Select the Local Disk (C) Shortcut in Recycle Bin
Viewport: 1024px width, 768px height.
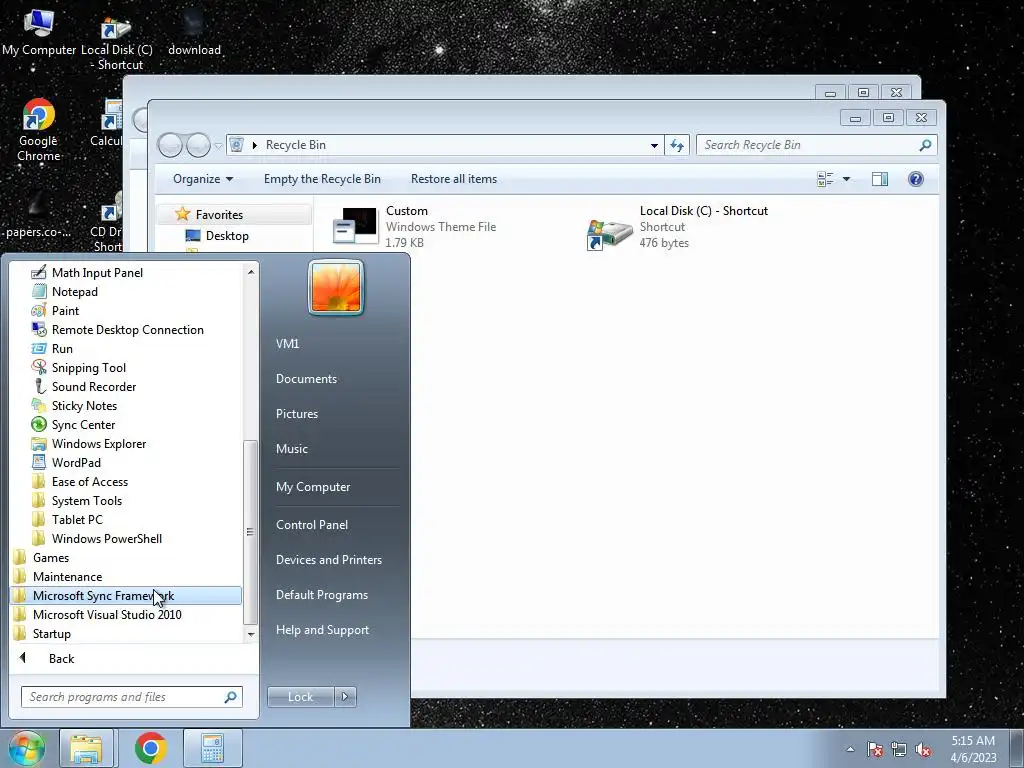[x=677, y=227]
